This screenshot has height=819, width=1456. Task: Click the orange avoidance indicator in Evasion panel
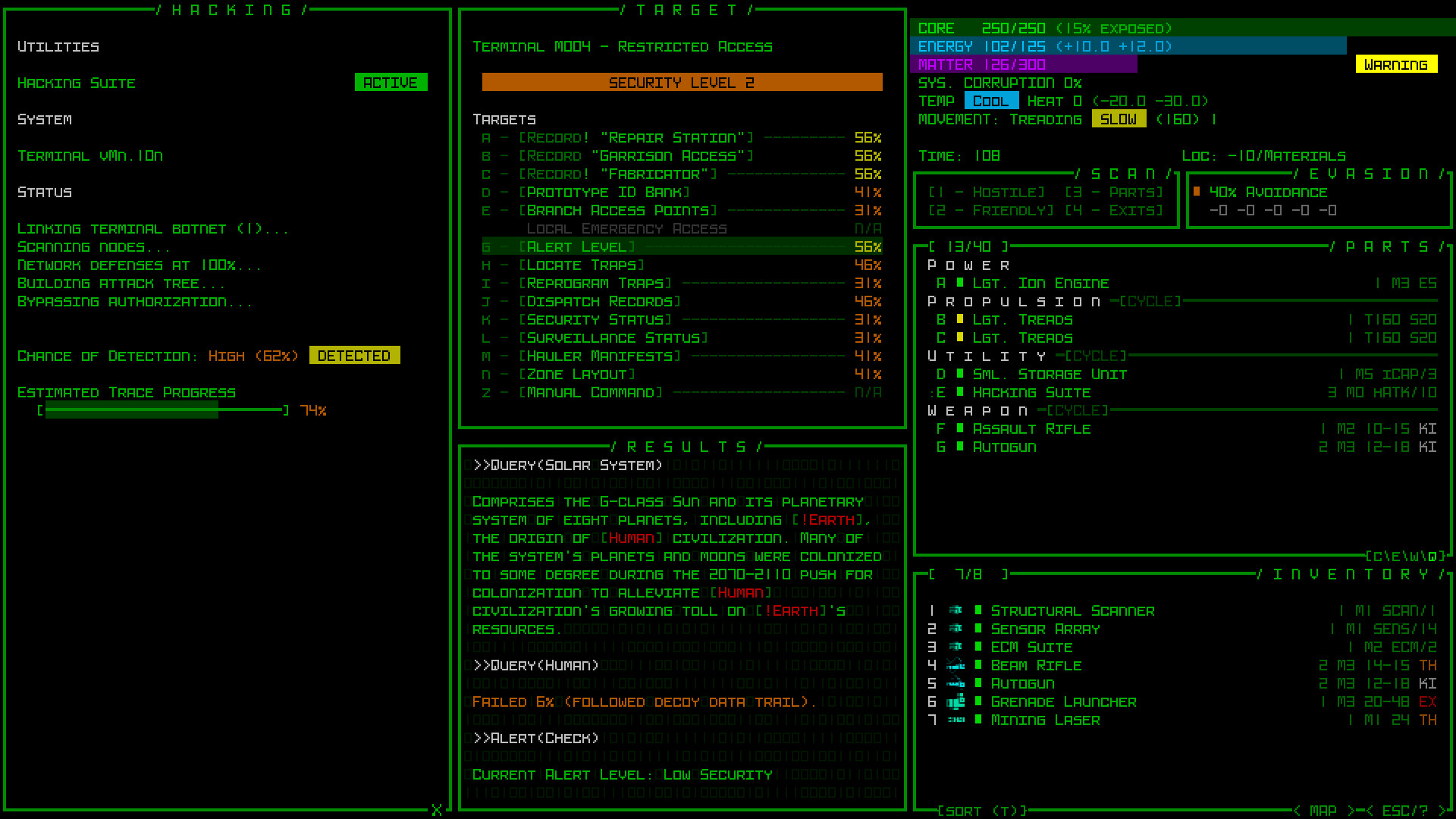pos(1198,192)
